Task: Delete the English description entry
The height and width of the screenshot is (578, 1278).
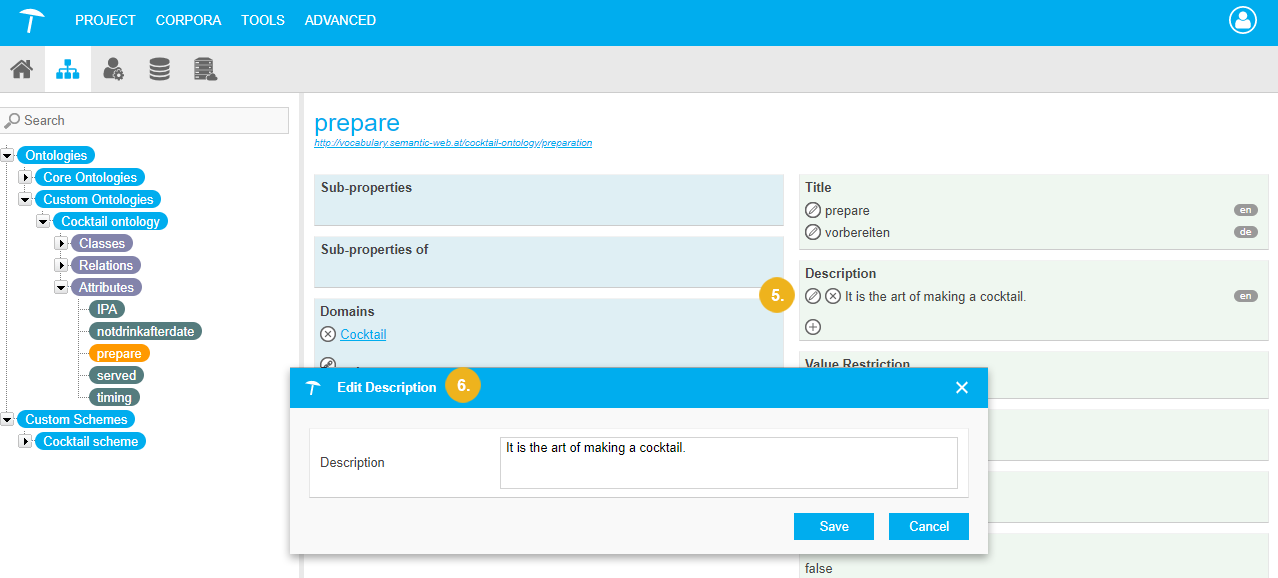Action: pyautogui.click(x=832, y=296)
